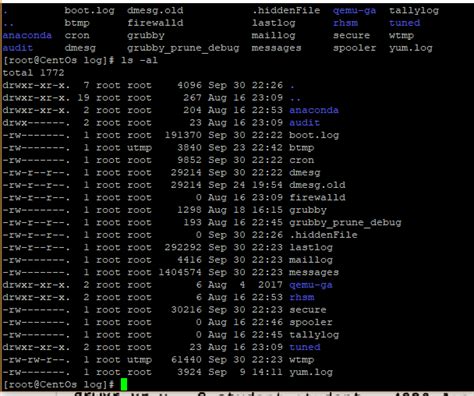Click 'maillog' in the long listing
474x396 pixels.
[x=311, y=260]
